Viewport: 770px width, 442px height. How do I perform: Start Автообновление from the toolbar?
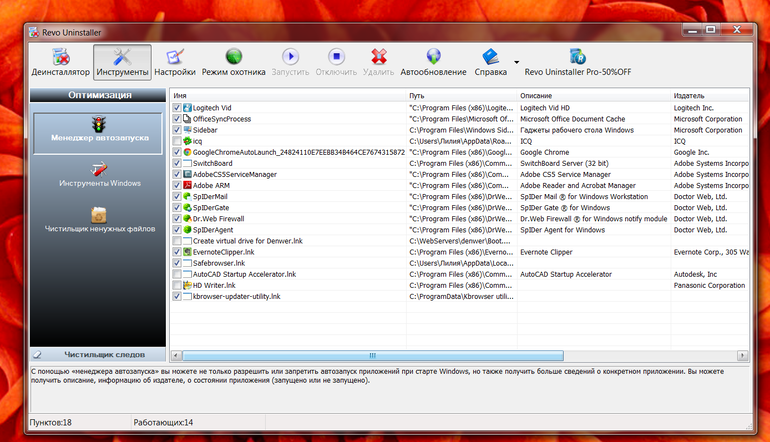(433, 62)
